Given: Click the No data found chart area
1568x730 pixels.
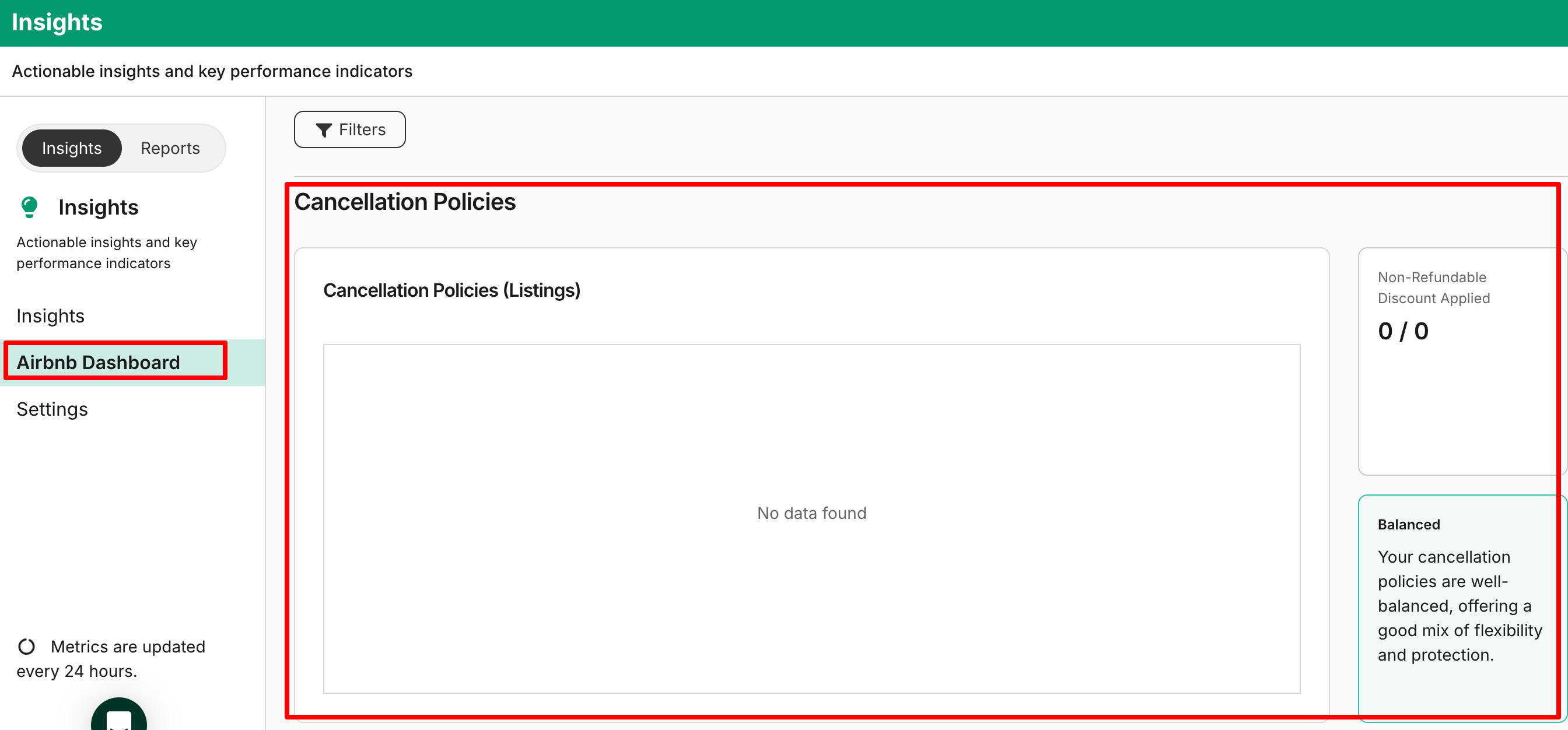Looking at the screenshot, I should (811, 513).
